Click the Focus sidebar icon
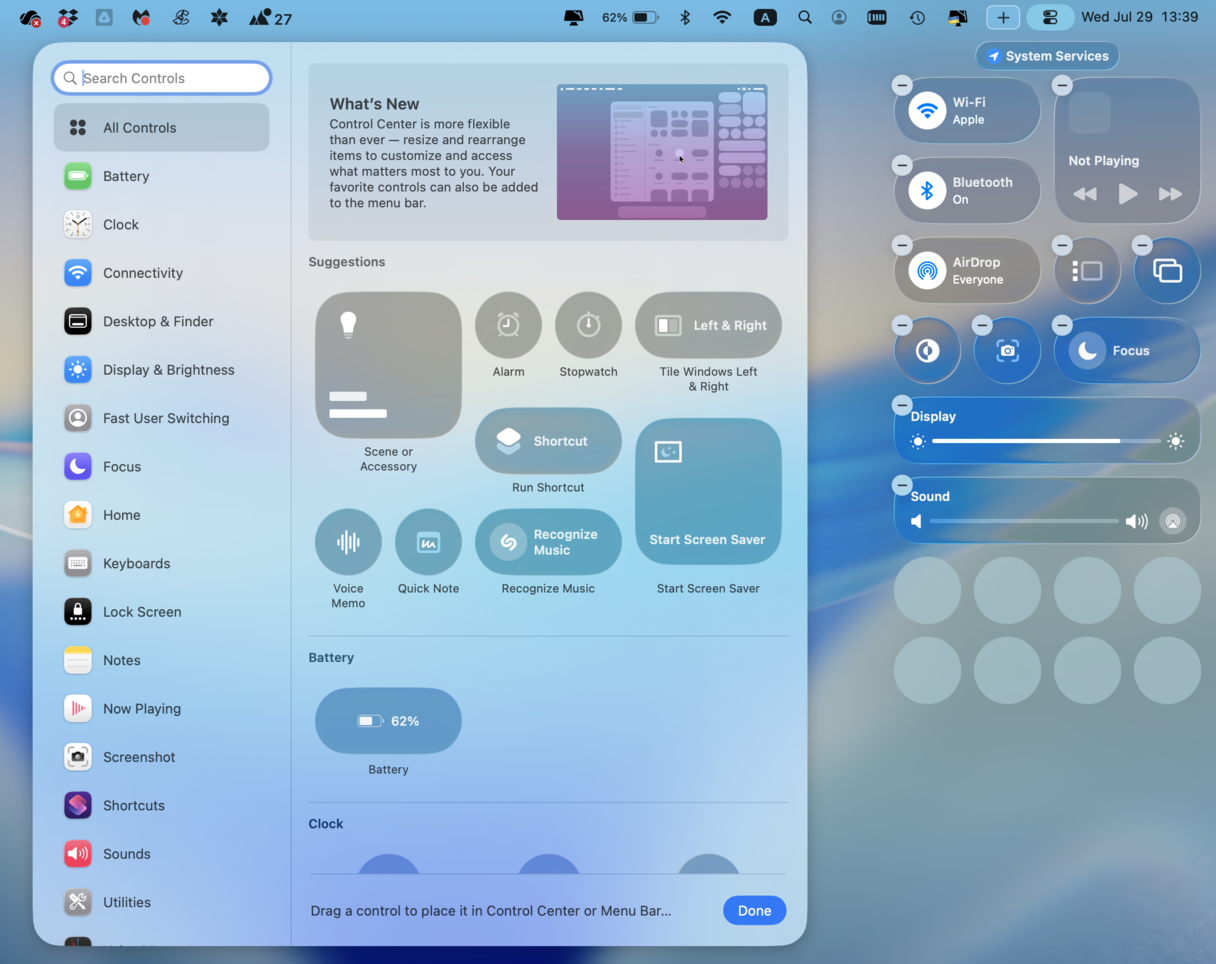1216x964 pixels. click(x=78, y=467)
